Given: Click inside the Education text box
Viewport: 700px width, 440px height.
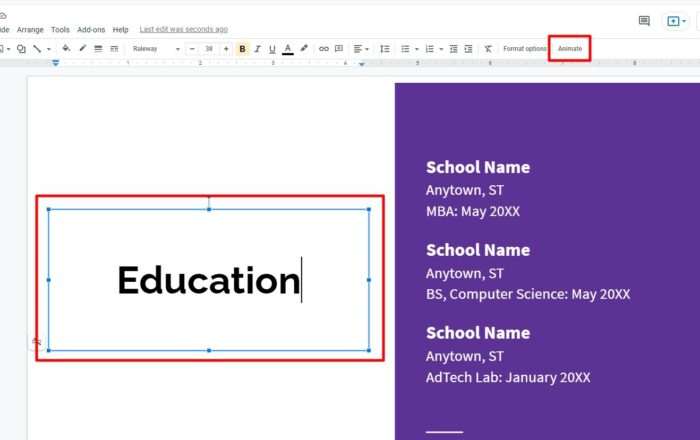Looking at the screenshot, I should (209, 280).
